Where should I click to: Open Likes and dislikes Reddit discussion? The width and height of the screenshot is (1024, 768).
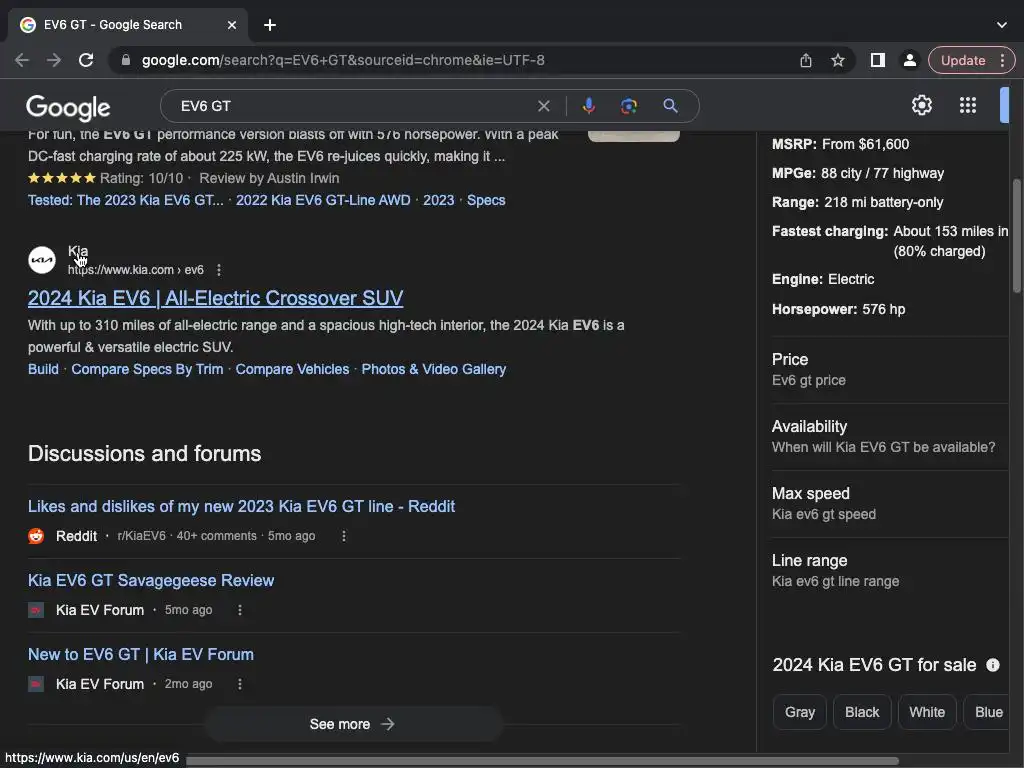(241, 506)
